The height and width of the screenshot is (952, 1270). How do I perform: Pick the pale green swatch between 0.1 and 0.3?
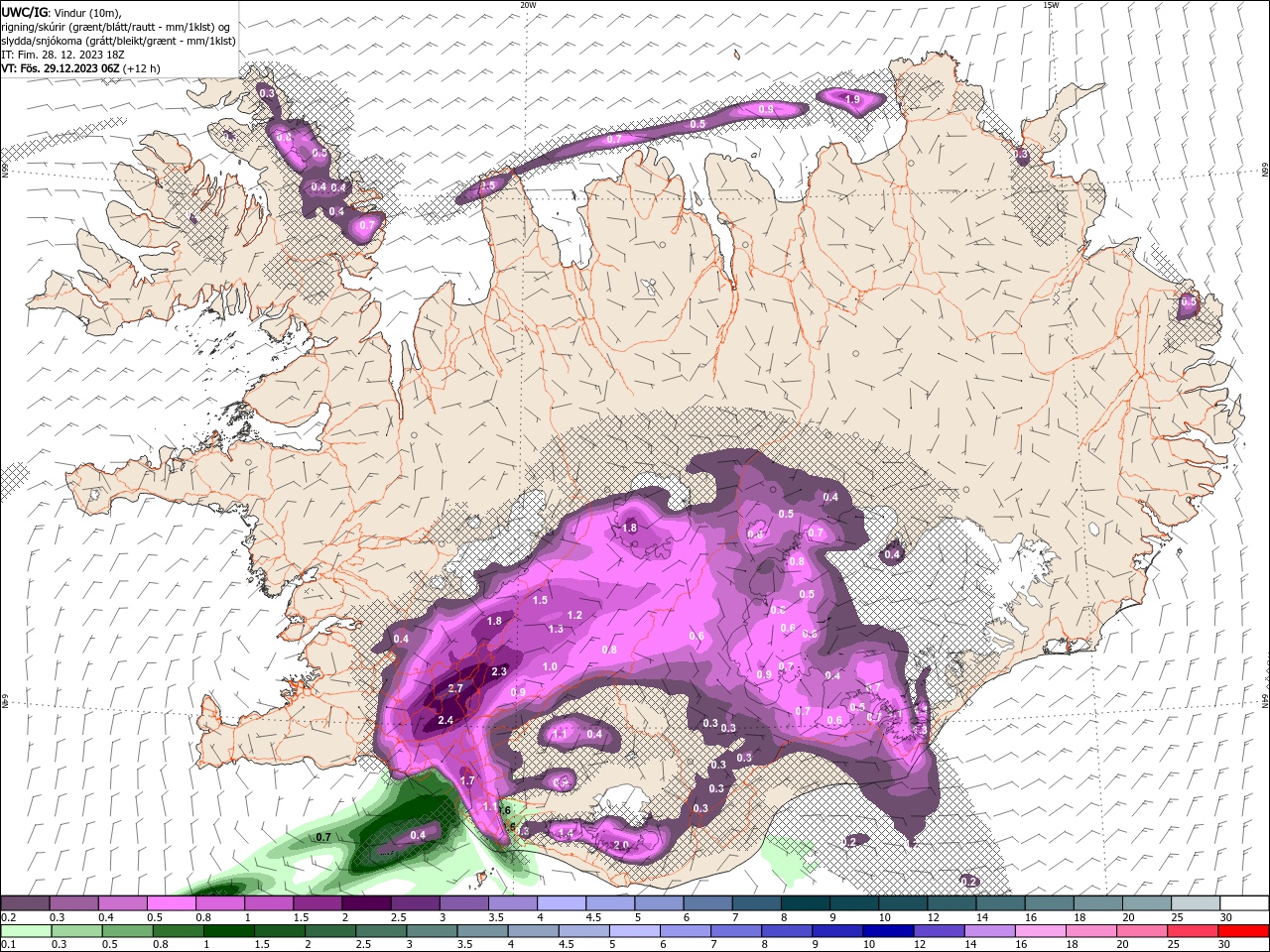click(26, 931)
